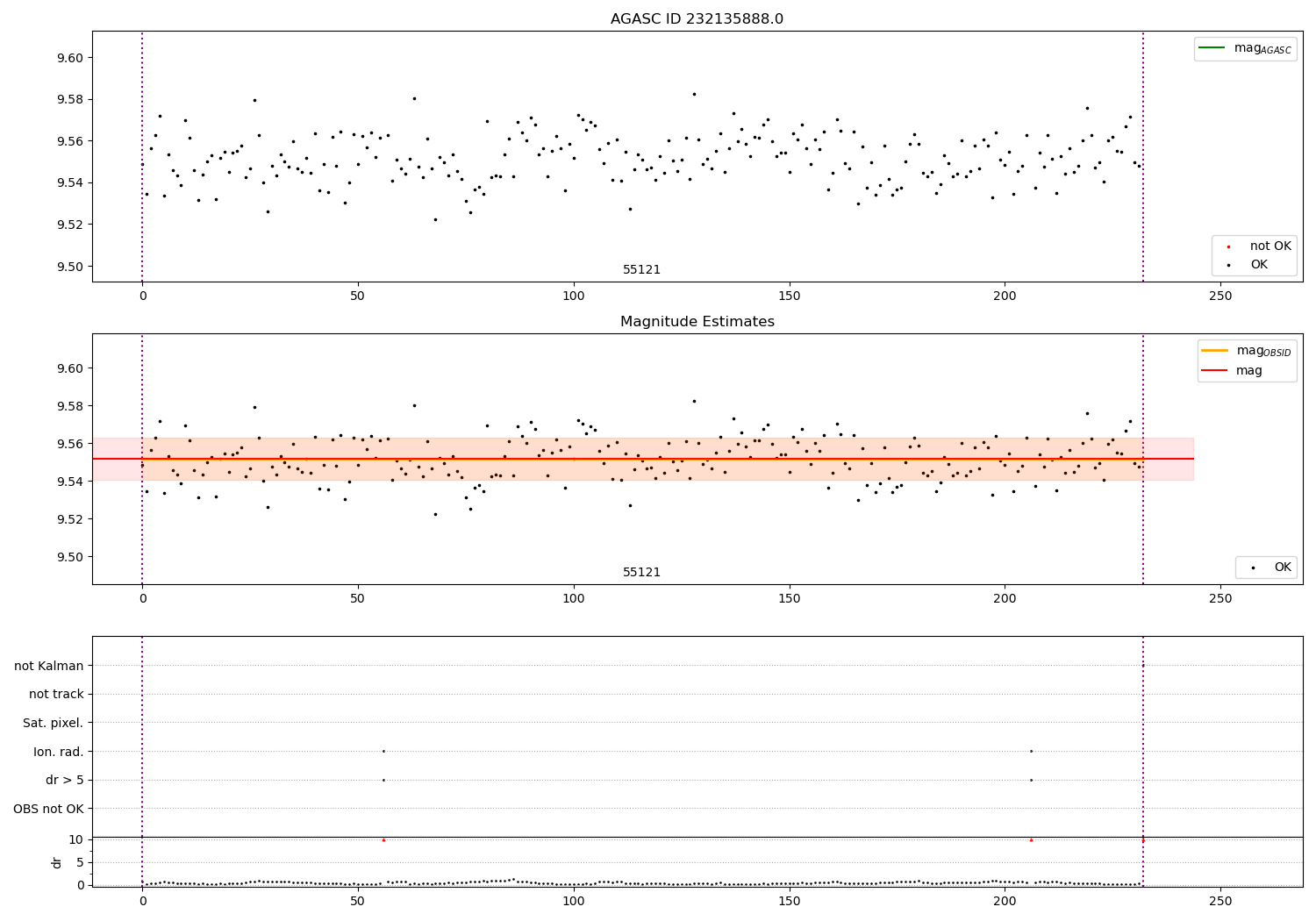Click the green mag AGASC legend line

pyautogui.click(x=1212, y=48)
